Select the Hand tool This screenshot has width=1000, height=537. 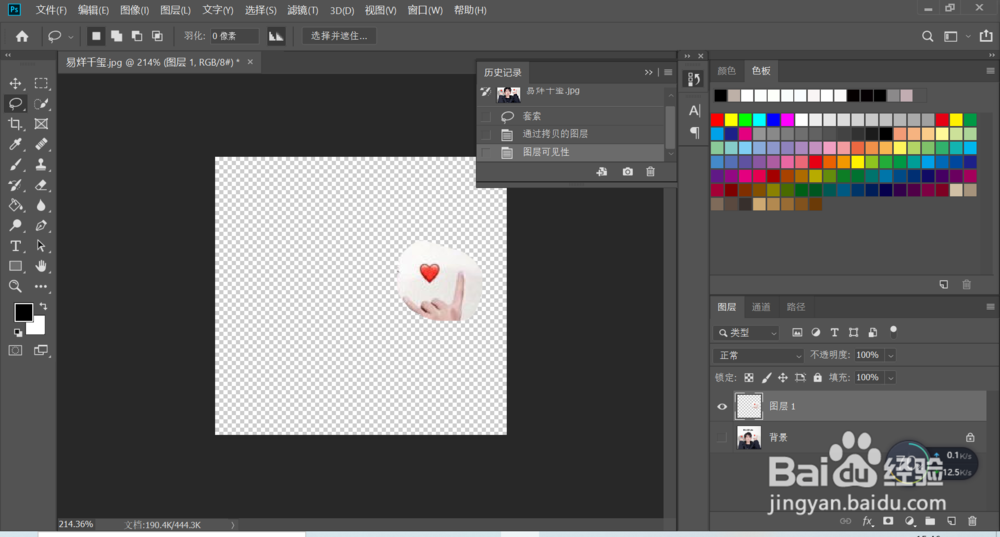41,266
